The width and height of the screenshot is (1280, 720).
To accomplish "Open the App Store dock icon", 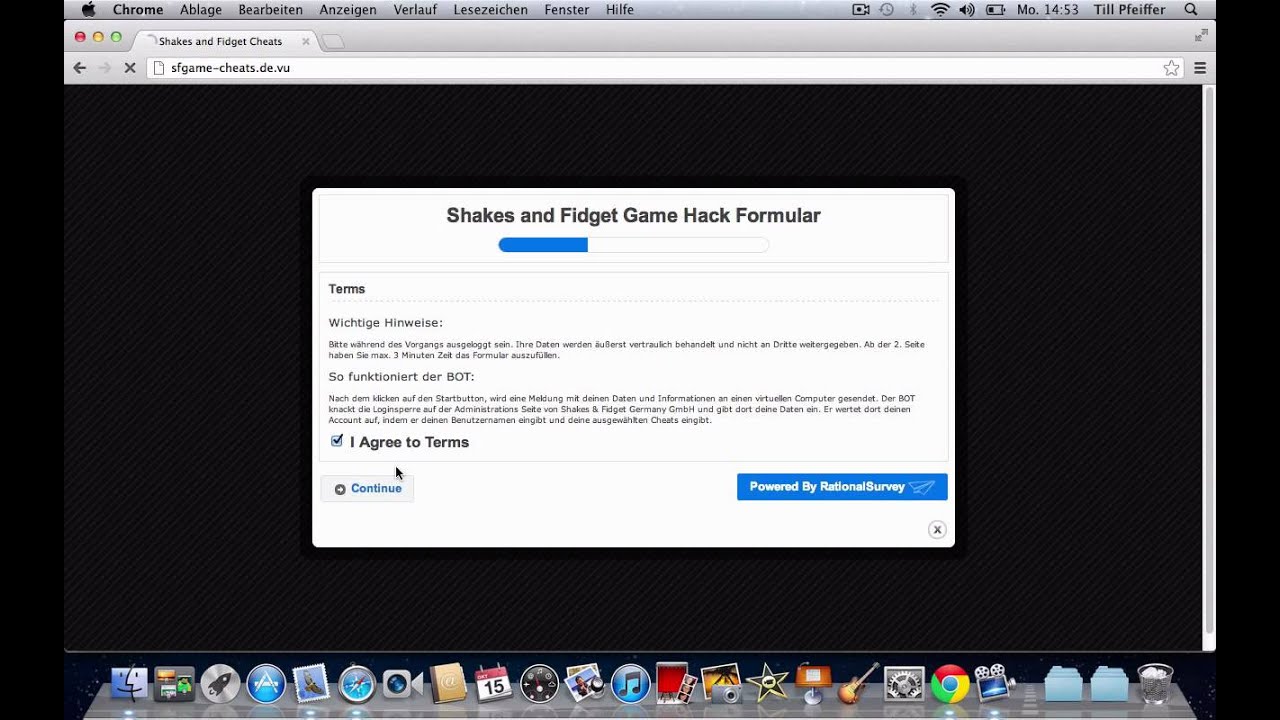I will point(266,684).
